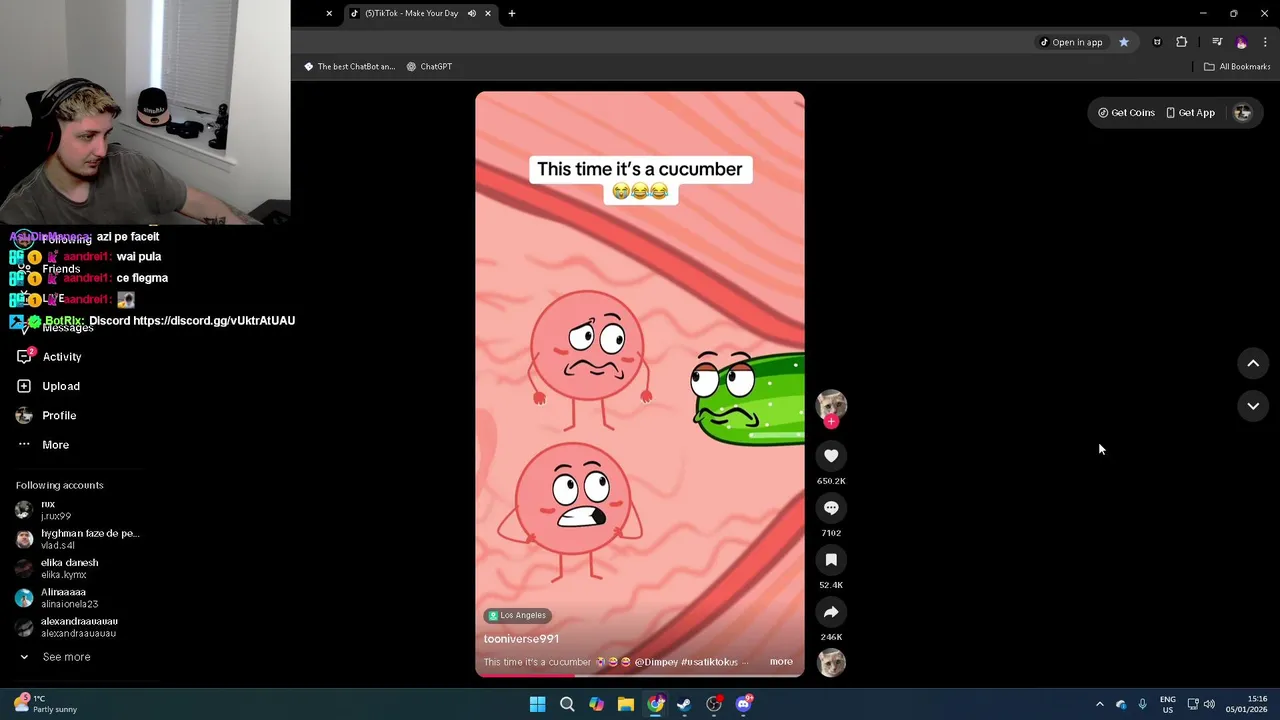
Task: Seek using the video progress bar
Action: 640,675
